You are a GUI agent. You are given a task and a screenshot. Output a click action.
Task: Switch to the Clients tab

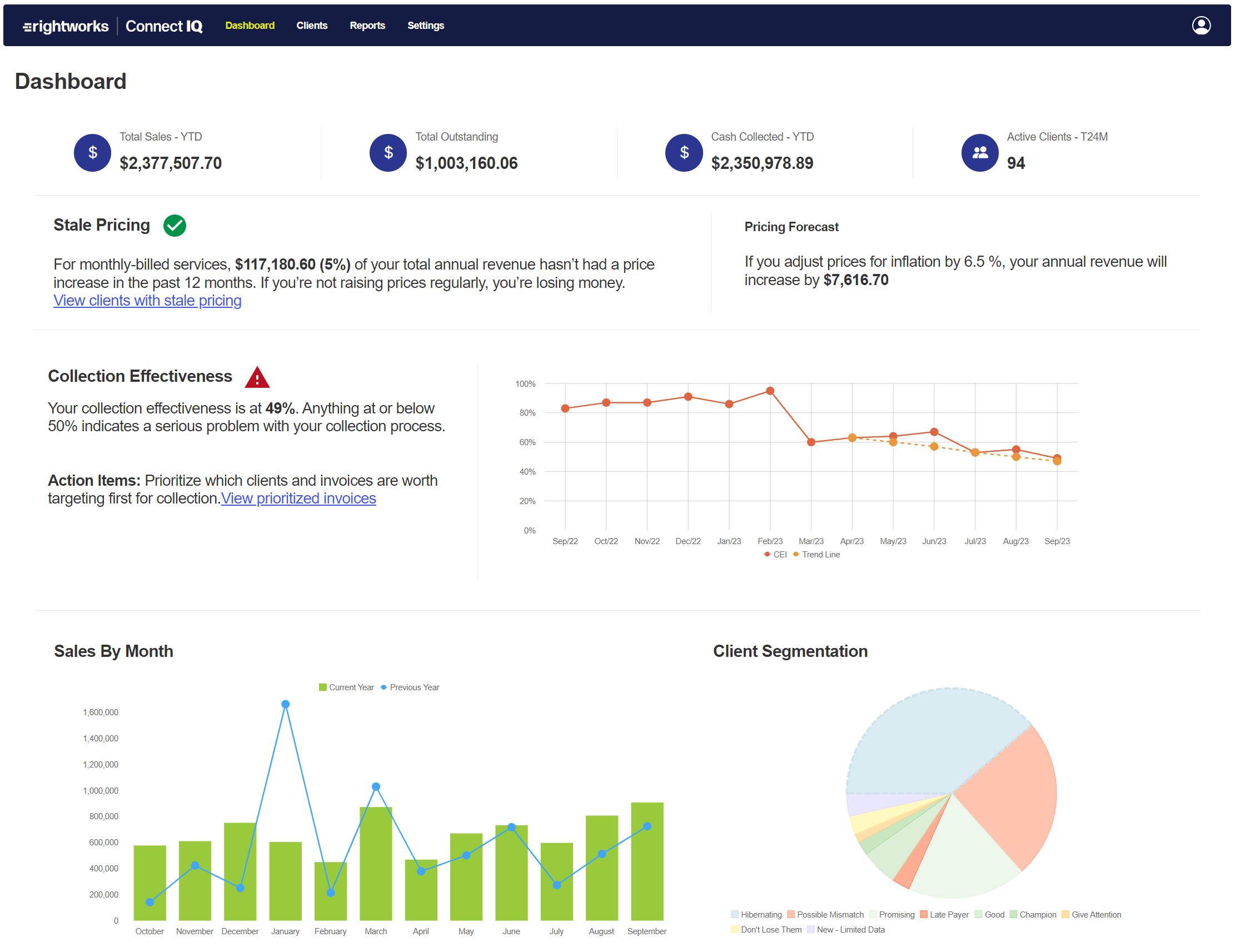[x=312, y=25]
